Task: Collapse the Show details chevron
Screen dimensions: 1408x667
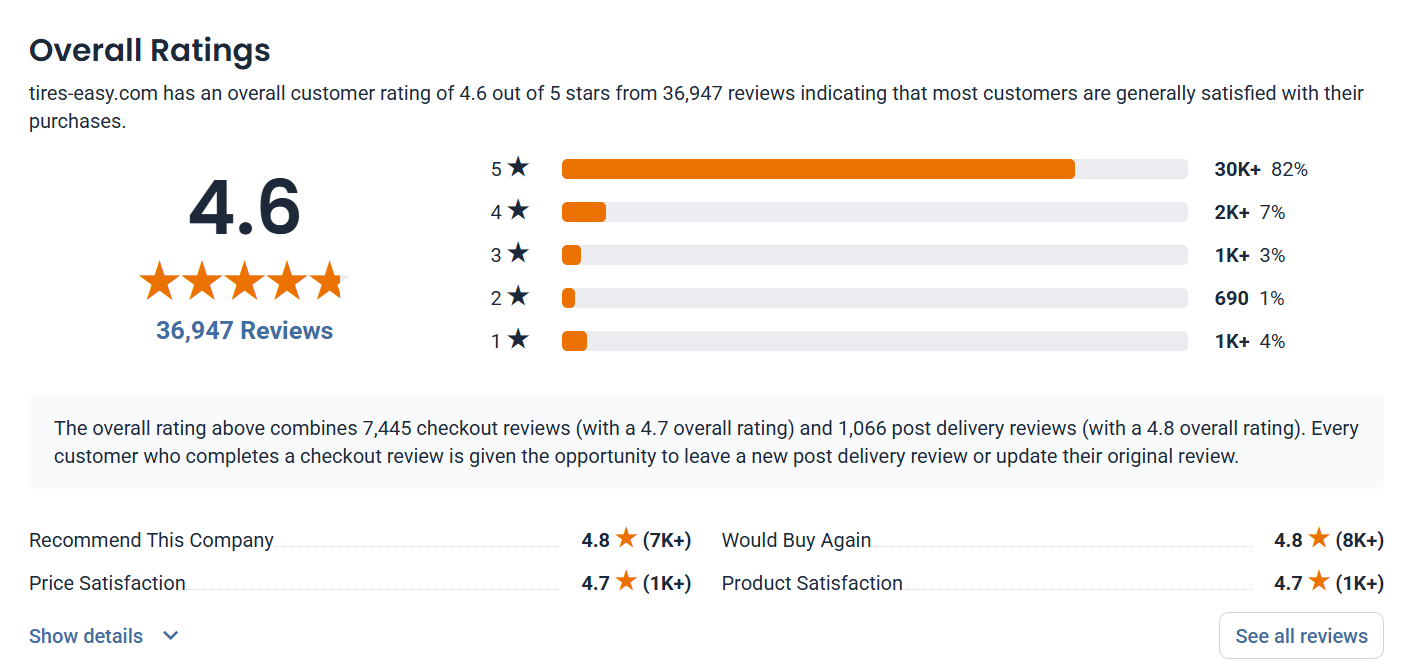Action: pos(169,636)
